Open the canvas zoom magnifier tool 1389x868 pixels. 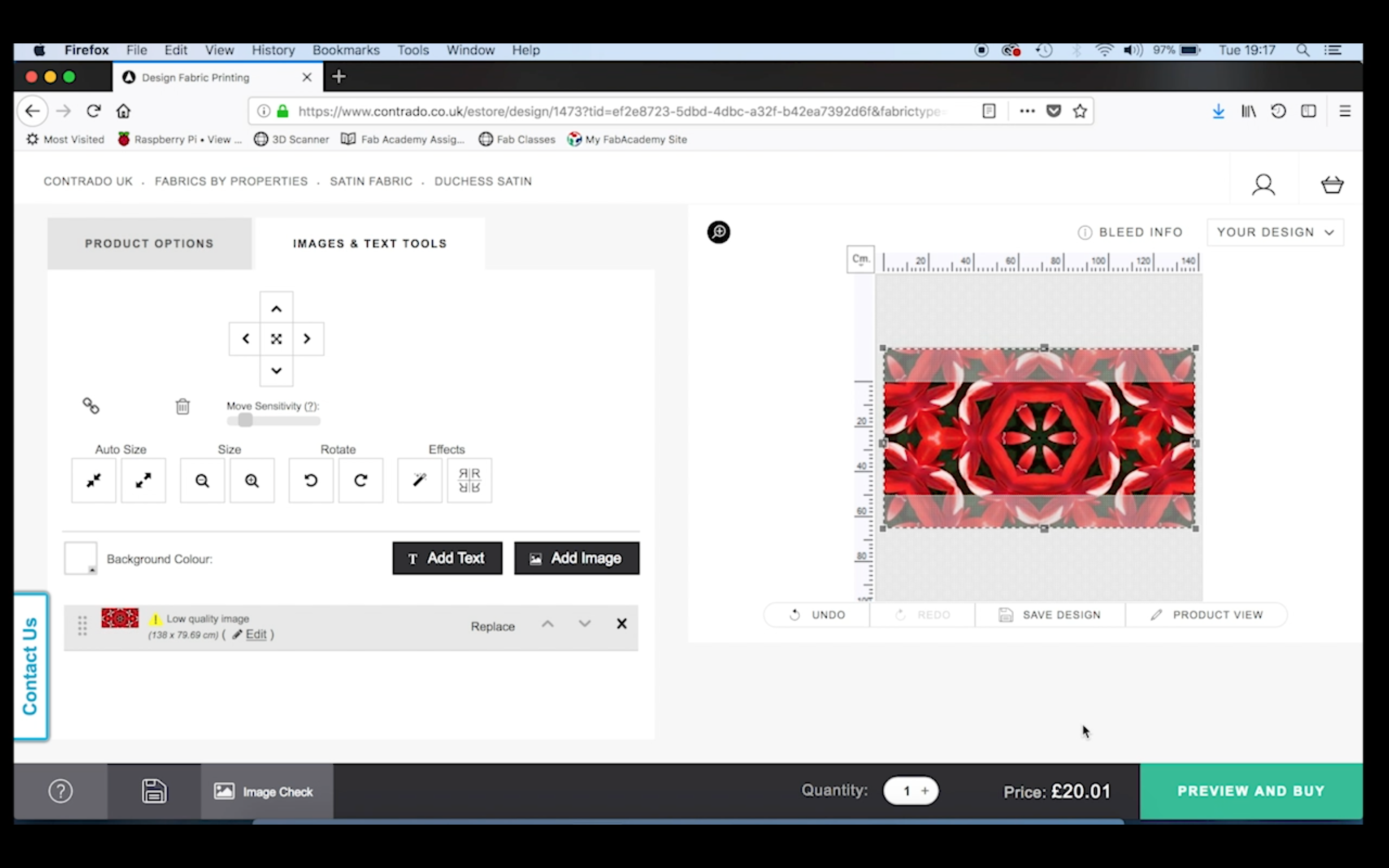[x=719, y=232]
